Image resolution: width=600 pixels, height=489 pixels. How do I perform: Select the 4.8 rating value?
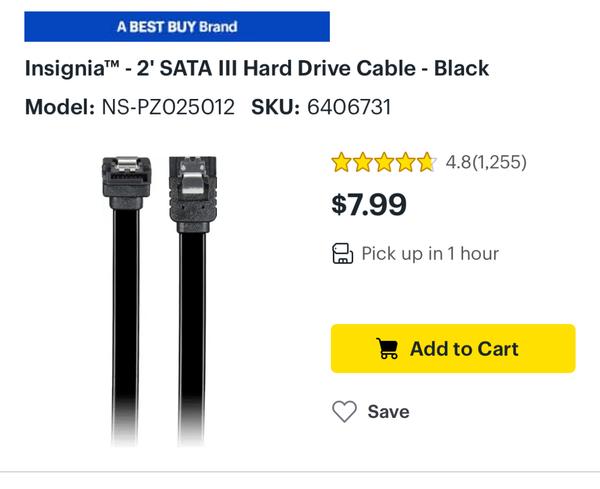(458, 162)
